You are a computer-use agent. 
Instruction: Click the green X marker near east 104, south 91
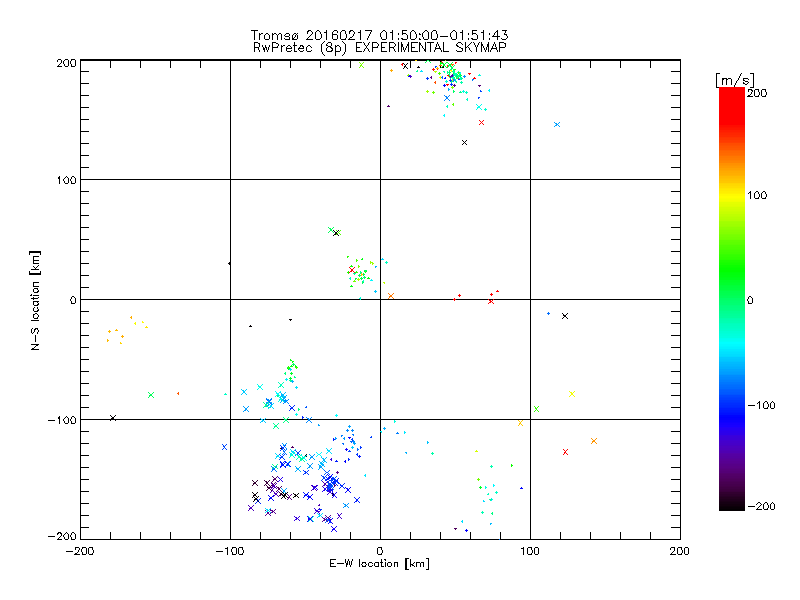pyautogui.click(x=536, y=409)
